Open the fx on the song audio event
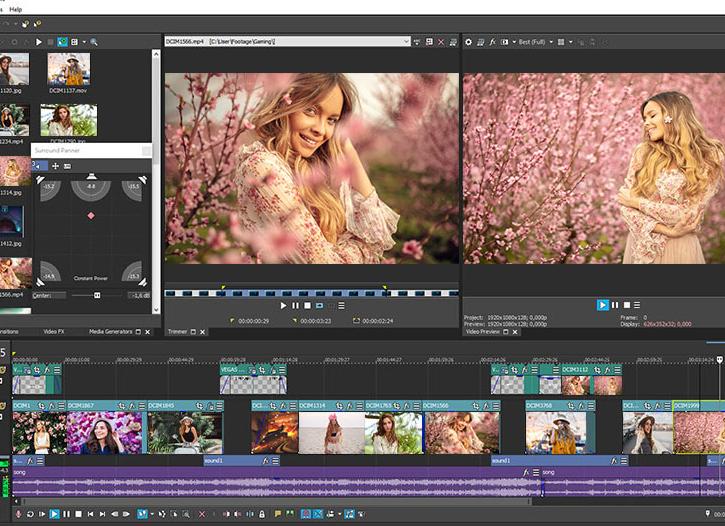Viewport: 725px width, 526px height. point(526,472)
